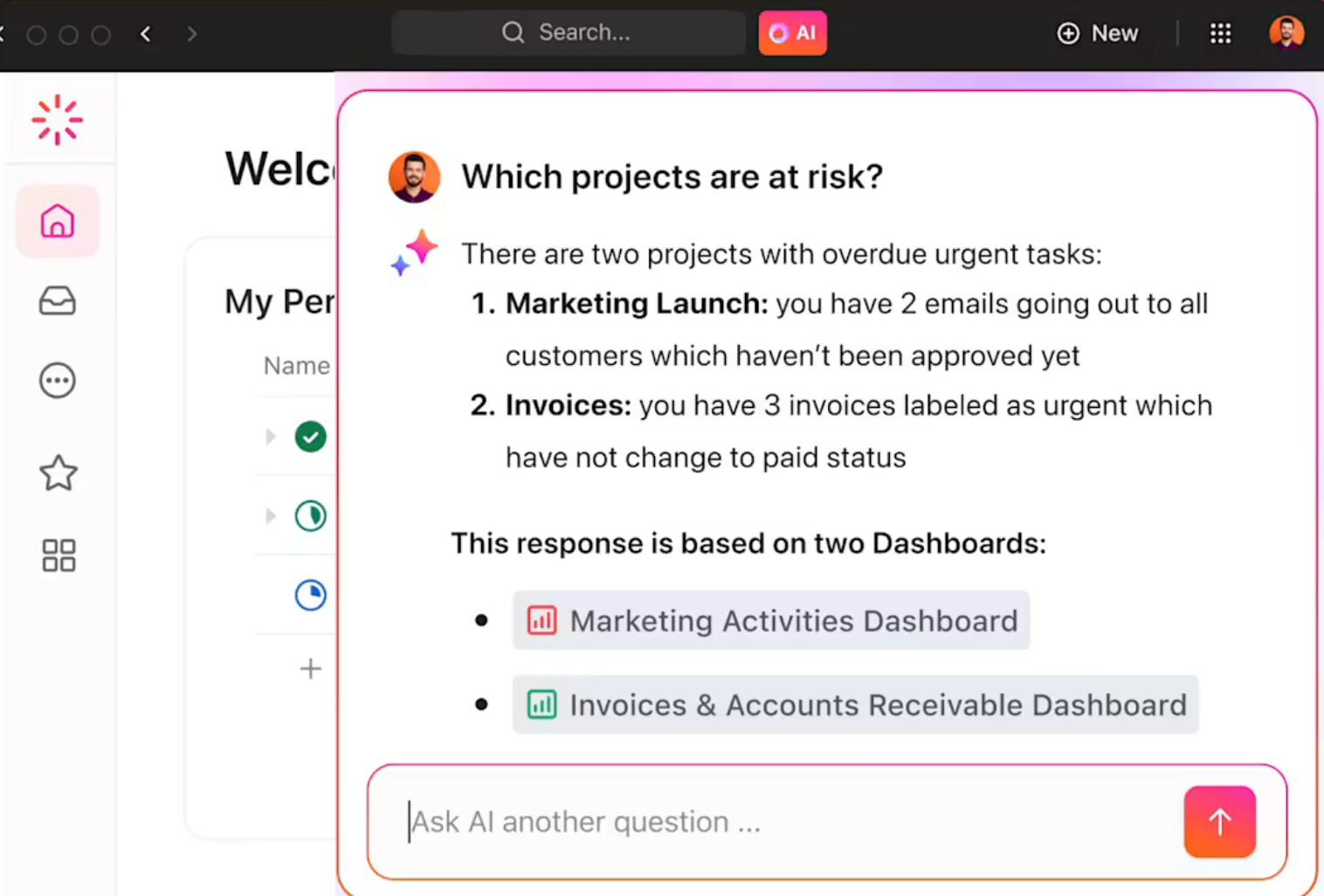Open the dashboards grid sidebar icon
Image resolution: width=1324 pixels, height=896 pixels.
point(59,555)
